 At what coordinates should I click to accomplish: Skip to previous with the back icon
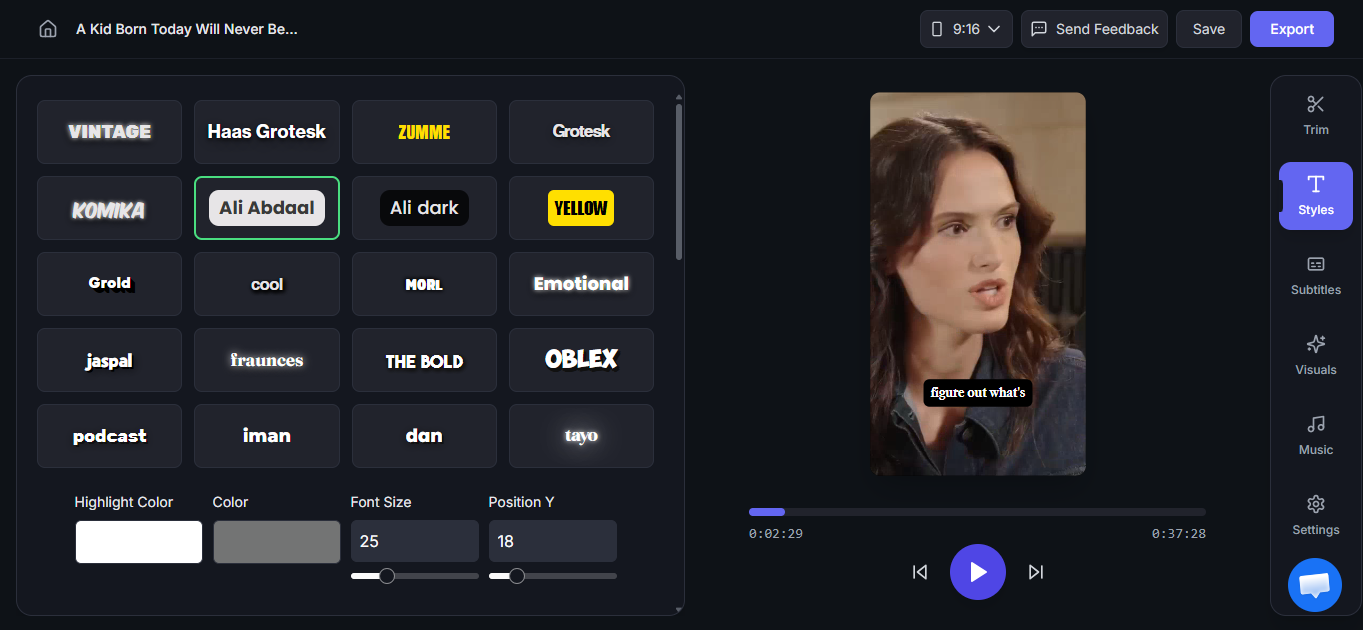(x=920, y=572)
